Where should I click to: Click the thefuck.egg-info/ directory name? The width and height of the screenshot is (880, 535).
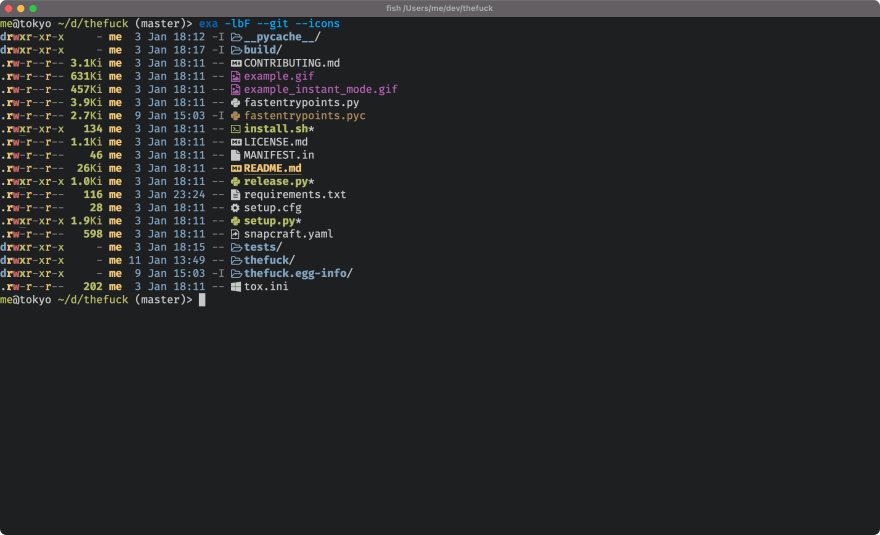299,273
